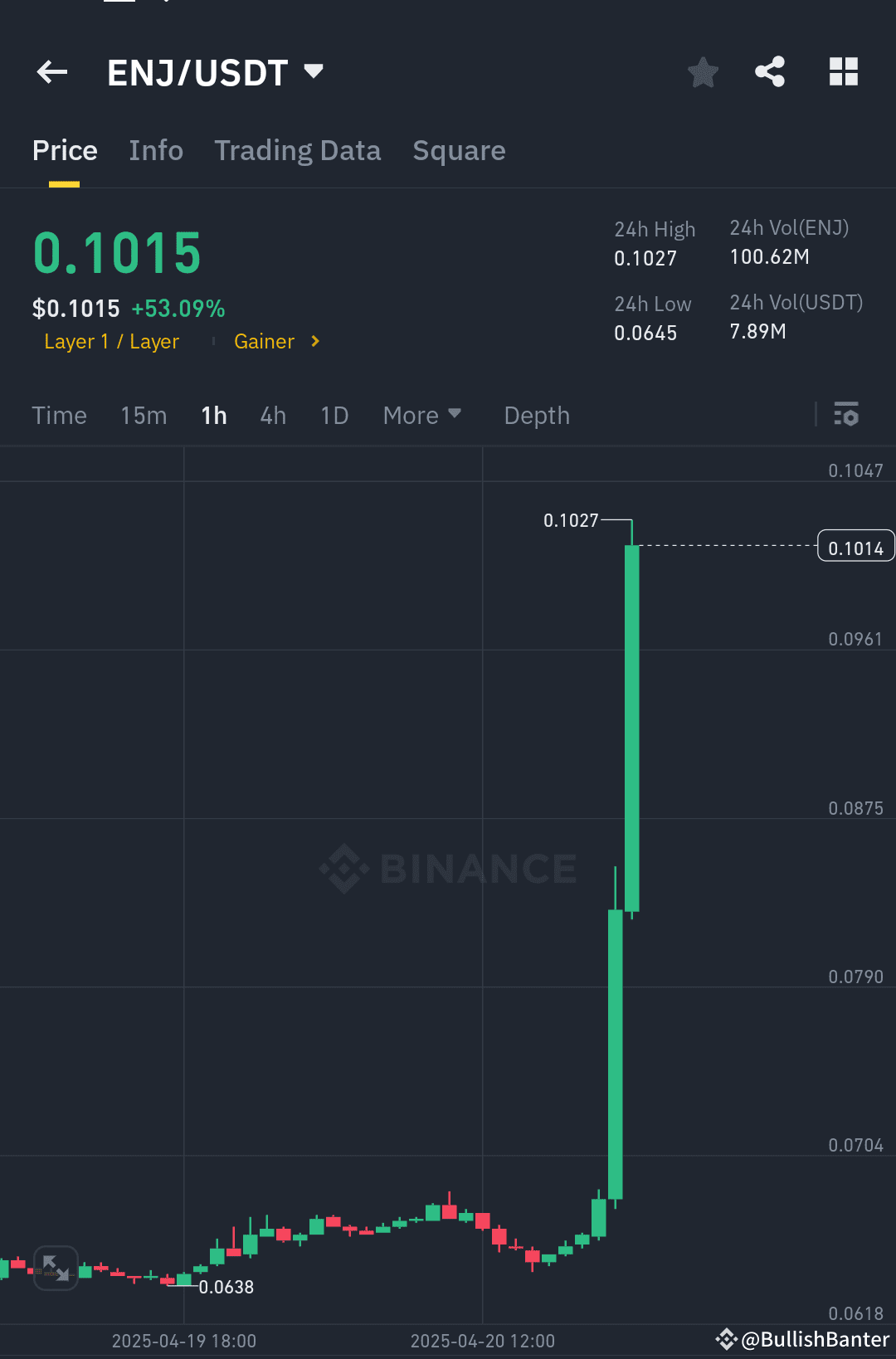Enable the 15m chart interval
The width and height of the screenshot is (896, 1359).
pyautogui.click(x=143, y=415)
